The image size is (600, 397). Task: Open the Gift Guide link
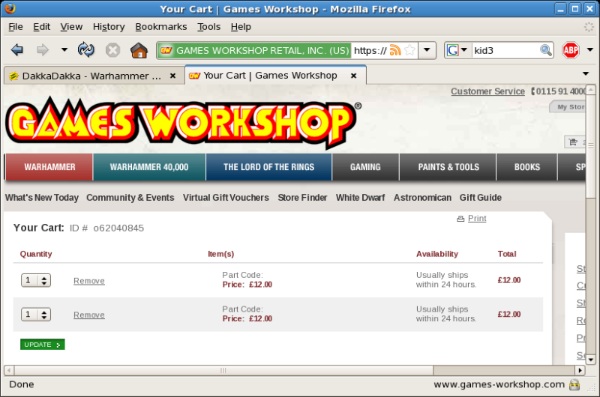481,198
